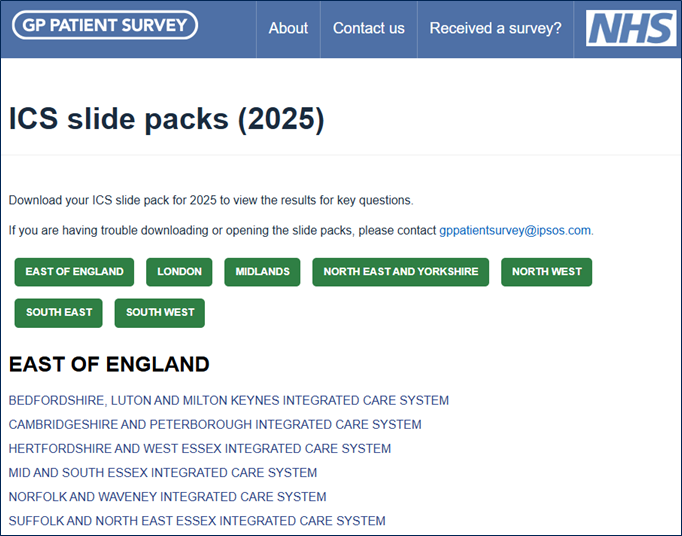Download Norfolk and Waveney slide pack
This screenshot has height=536, width=682.
tap(168, 497)
